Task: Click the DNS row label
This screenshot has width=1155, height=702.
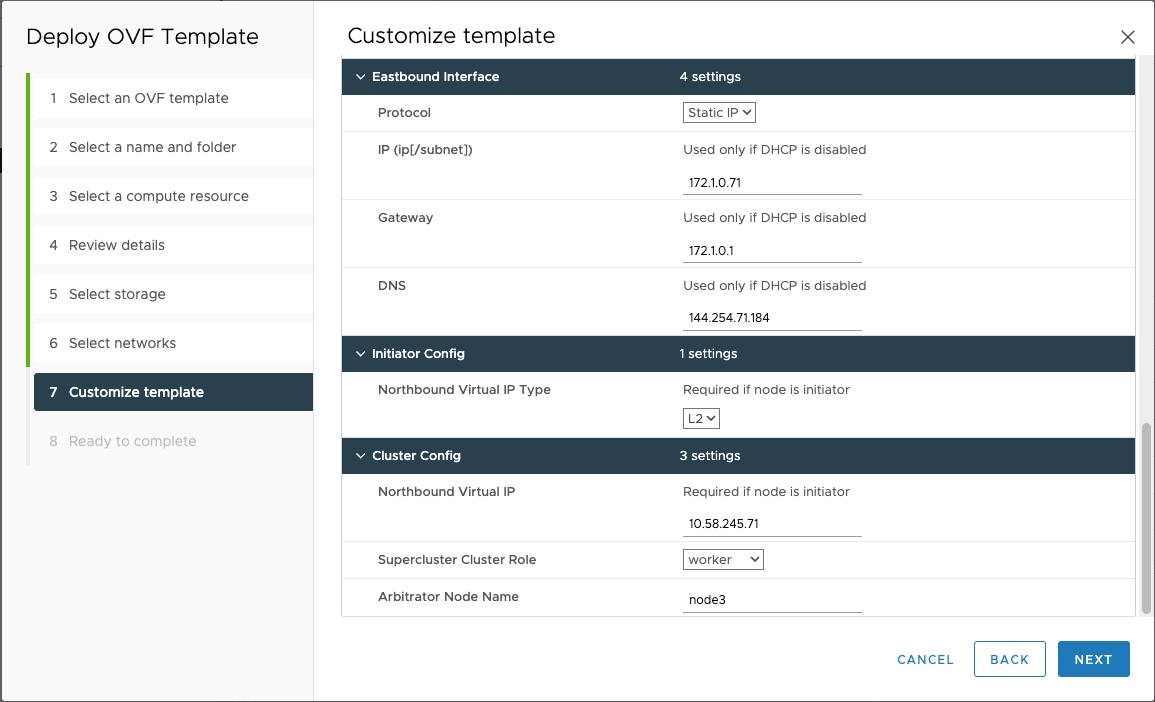Action: (392, 286)
